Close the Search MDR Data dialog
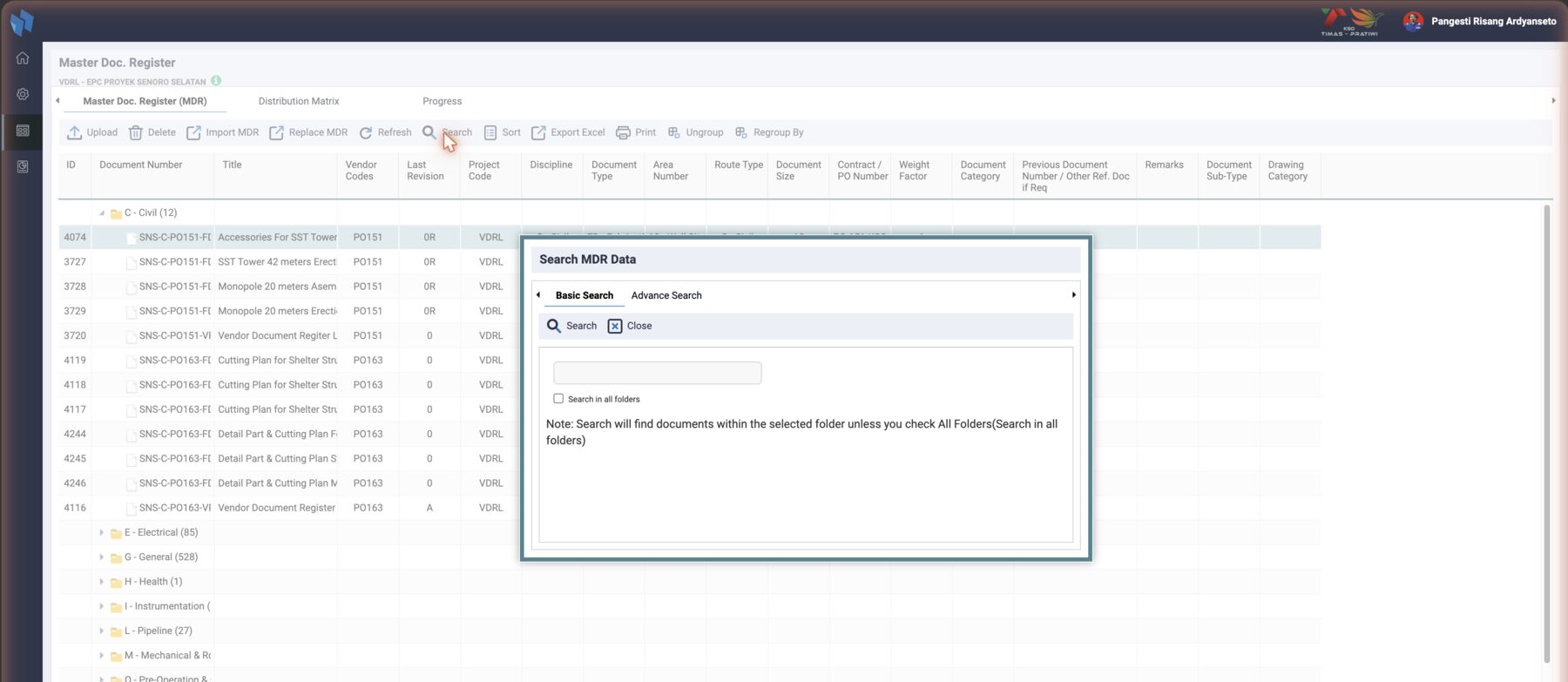The image size is (1568, 682). point(630,326)
